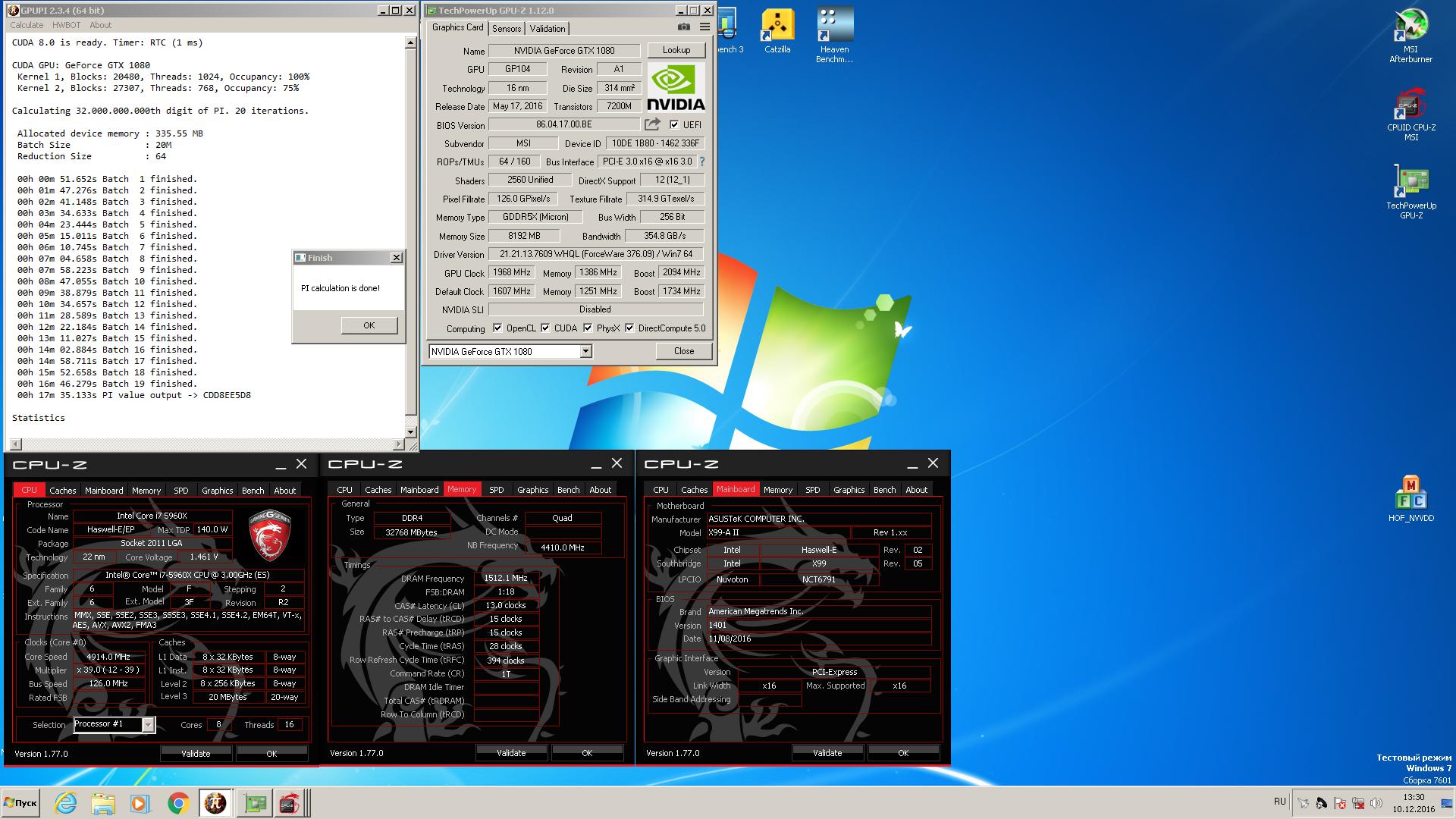Click the Bus Interface question mark help icon
This screenshot has width=1456, height=819.
click(702, 162)
